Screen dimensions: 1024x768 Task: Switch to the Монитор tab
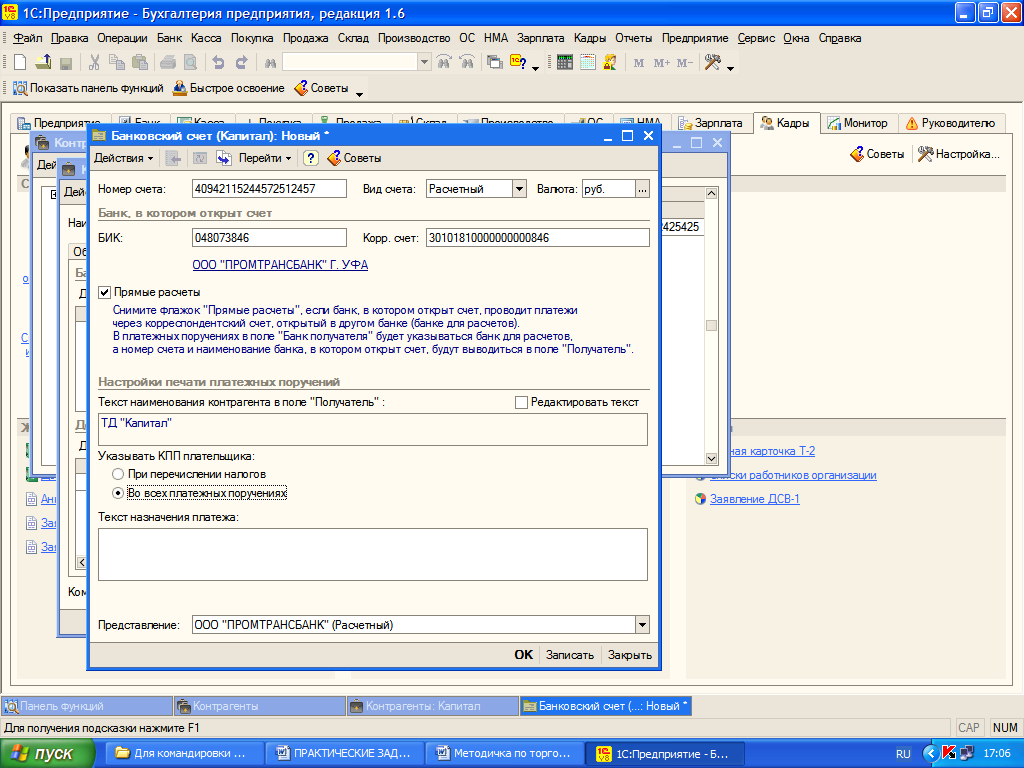click(x=857, y=123)
